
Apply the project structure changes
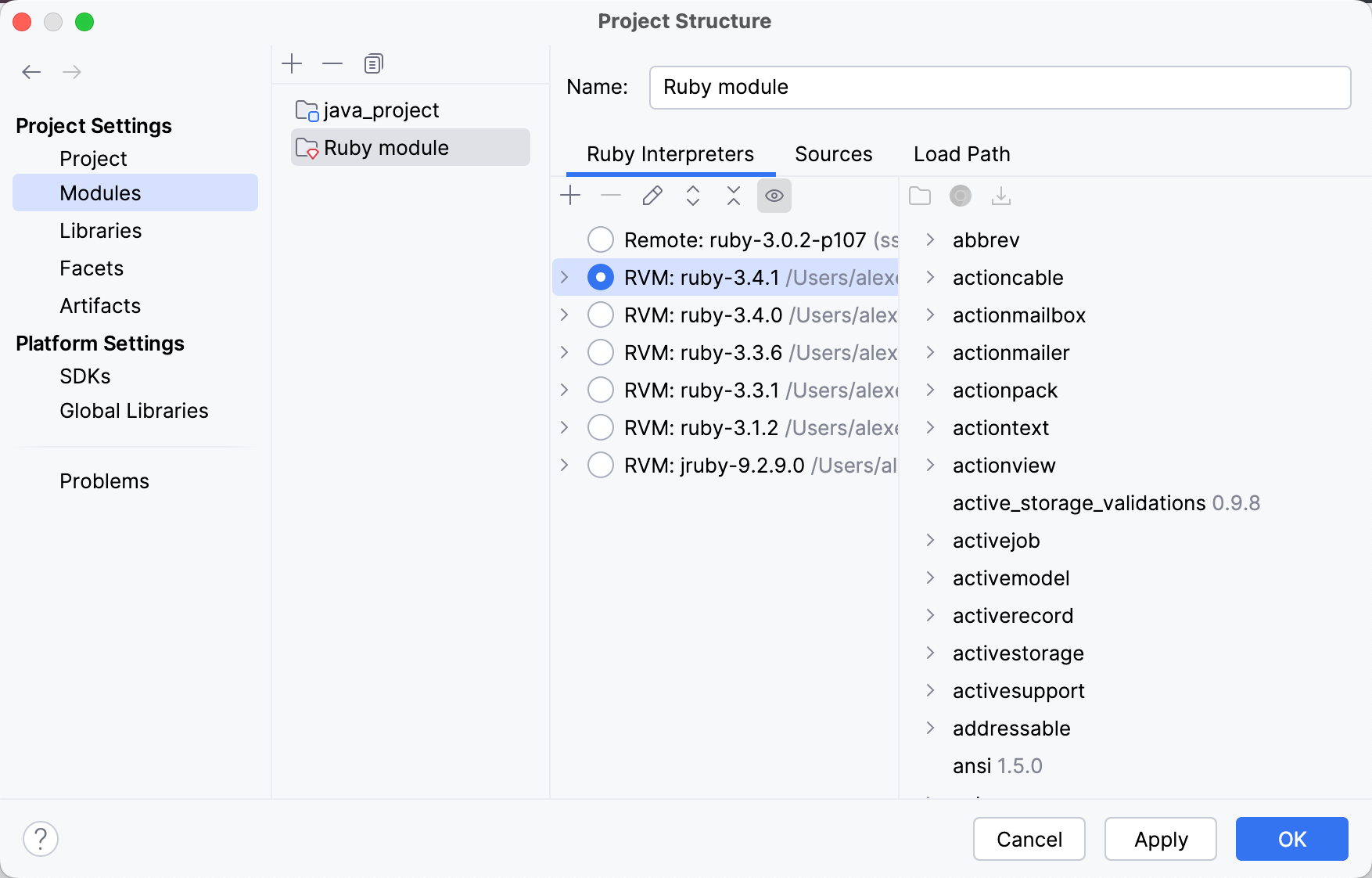pos(1160,839)
